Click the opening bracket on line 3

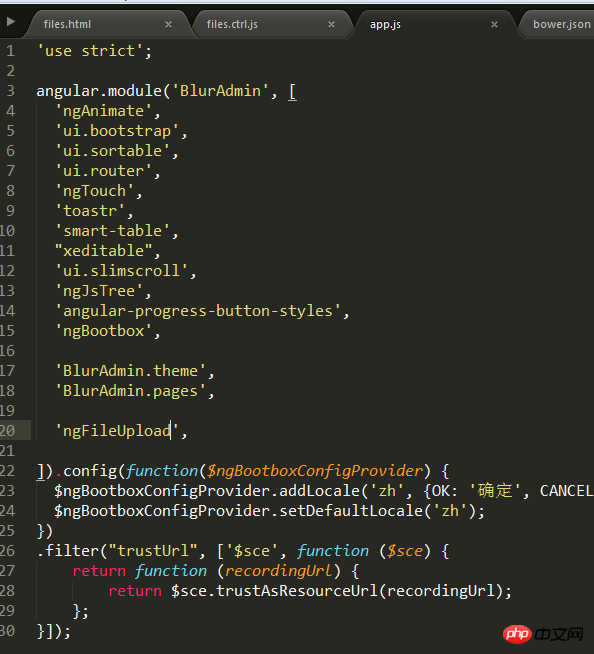292,91
